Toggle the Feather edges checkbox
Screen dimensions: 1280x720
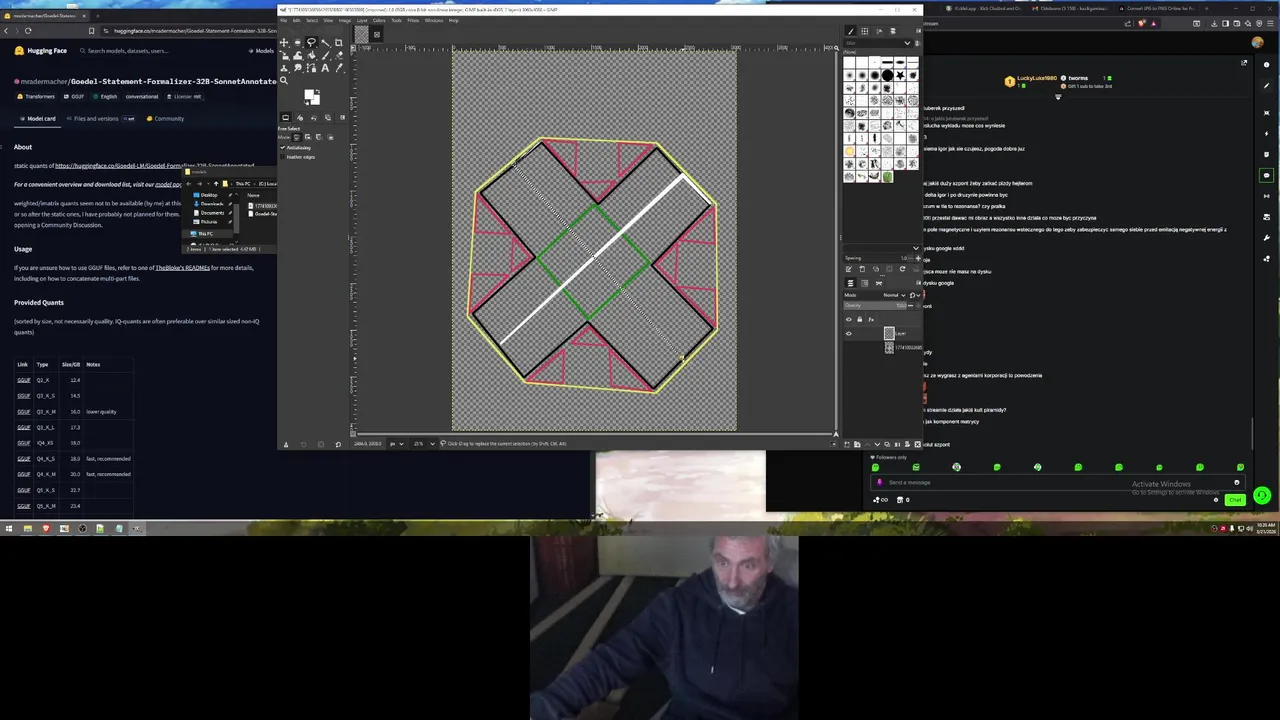(282, 157)
